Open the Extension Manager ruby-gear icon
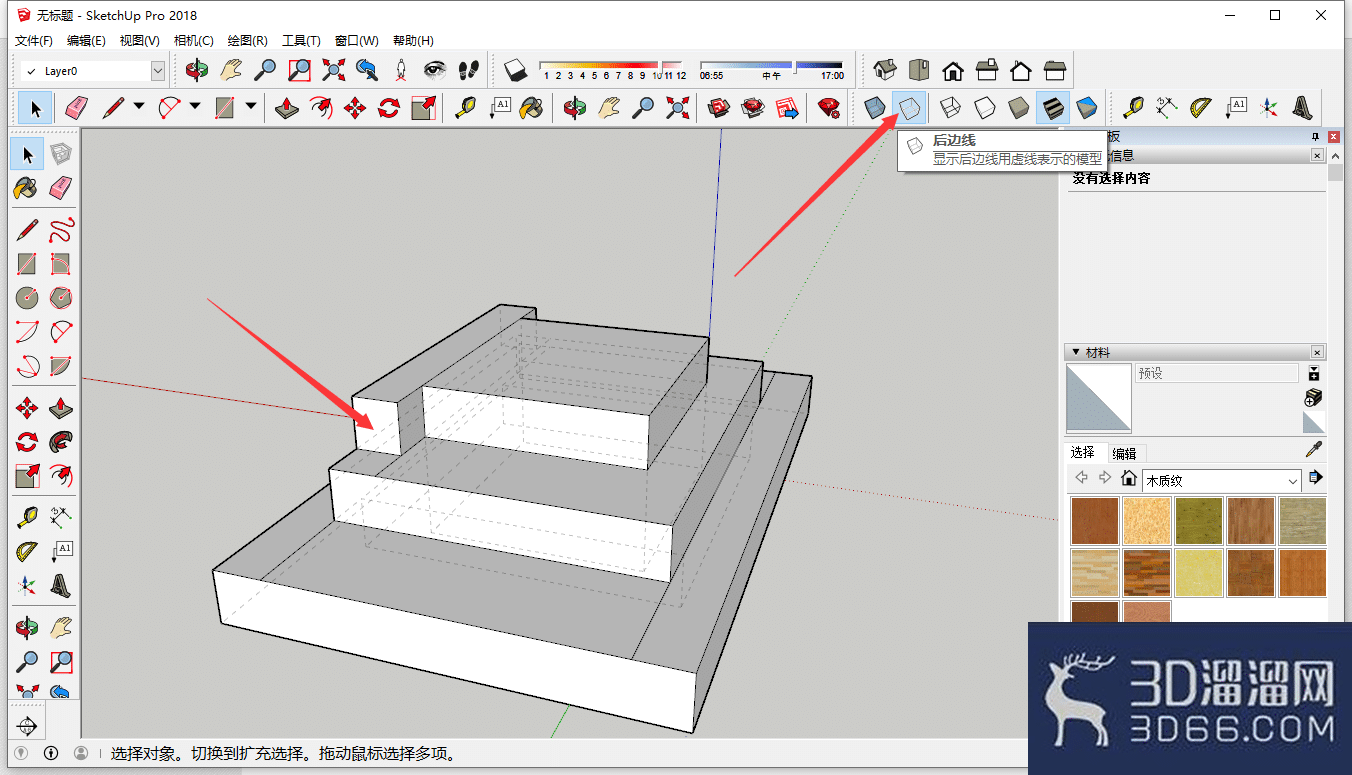The width and height of the screenshot is (1352, 775). click(x=828, y=107)
